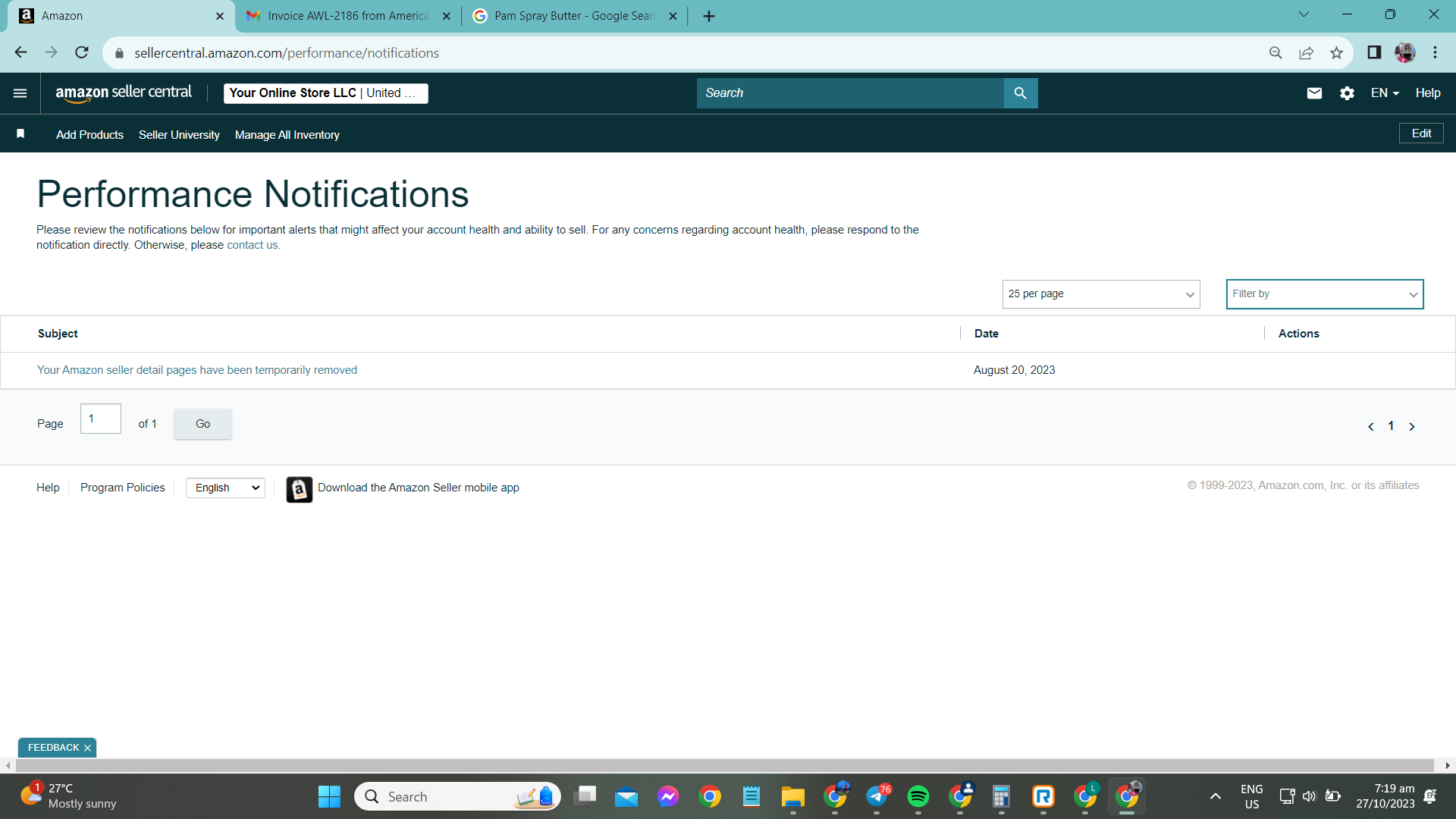Click the bookmark flag icon
Image resolution: width=1456 pixels, height=819 pixels.
click(x=20, y=134)
